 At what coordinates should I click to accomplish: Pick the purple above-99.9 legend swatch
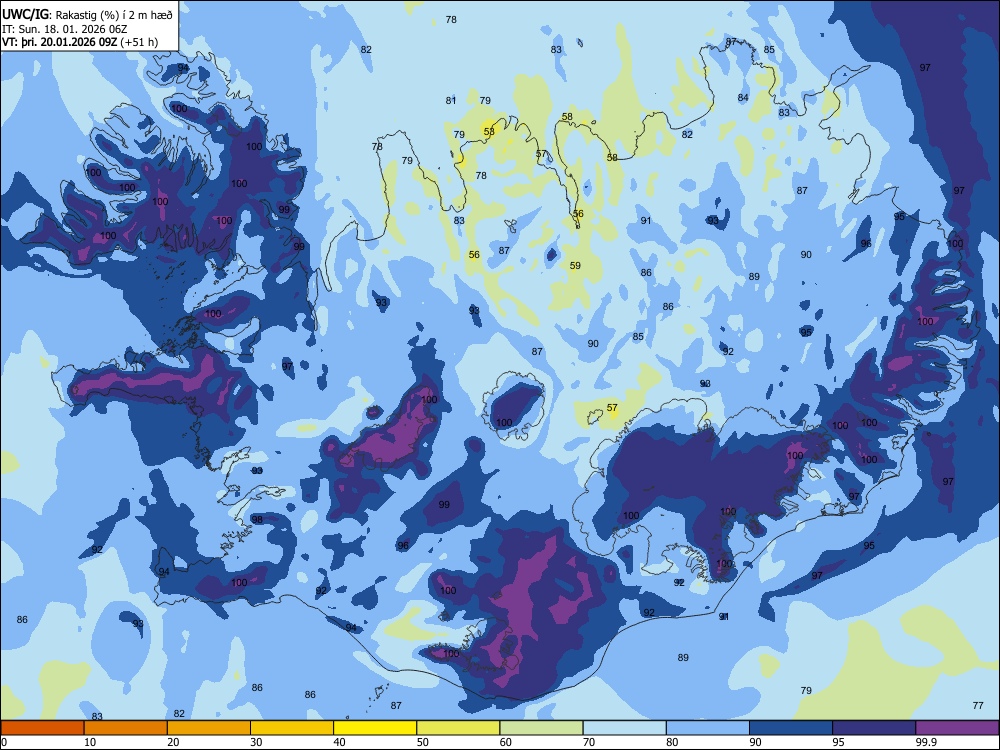(957, 728)
